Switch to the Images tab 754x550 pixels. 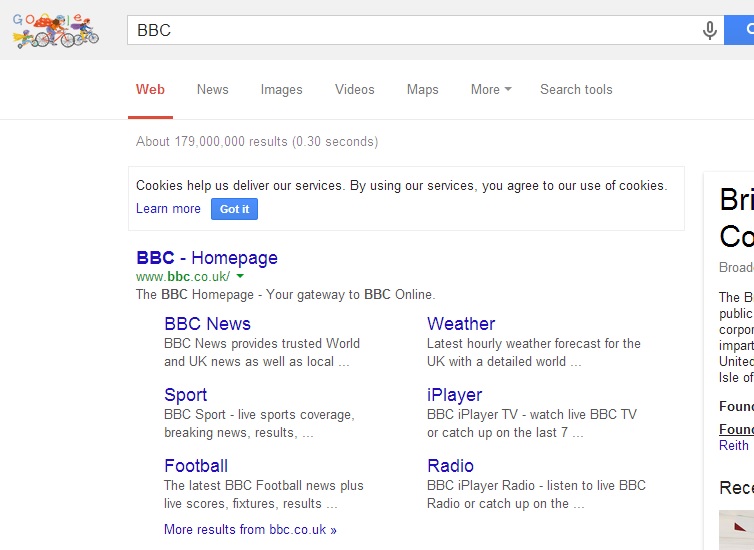pyautogui.click(x=282, y=89)
